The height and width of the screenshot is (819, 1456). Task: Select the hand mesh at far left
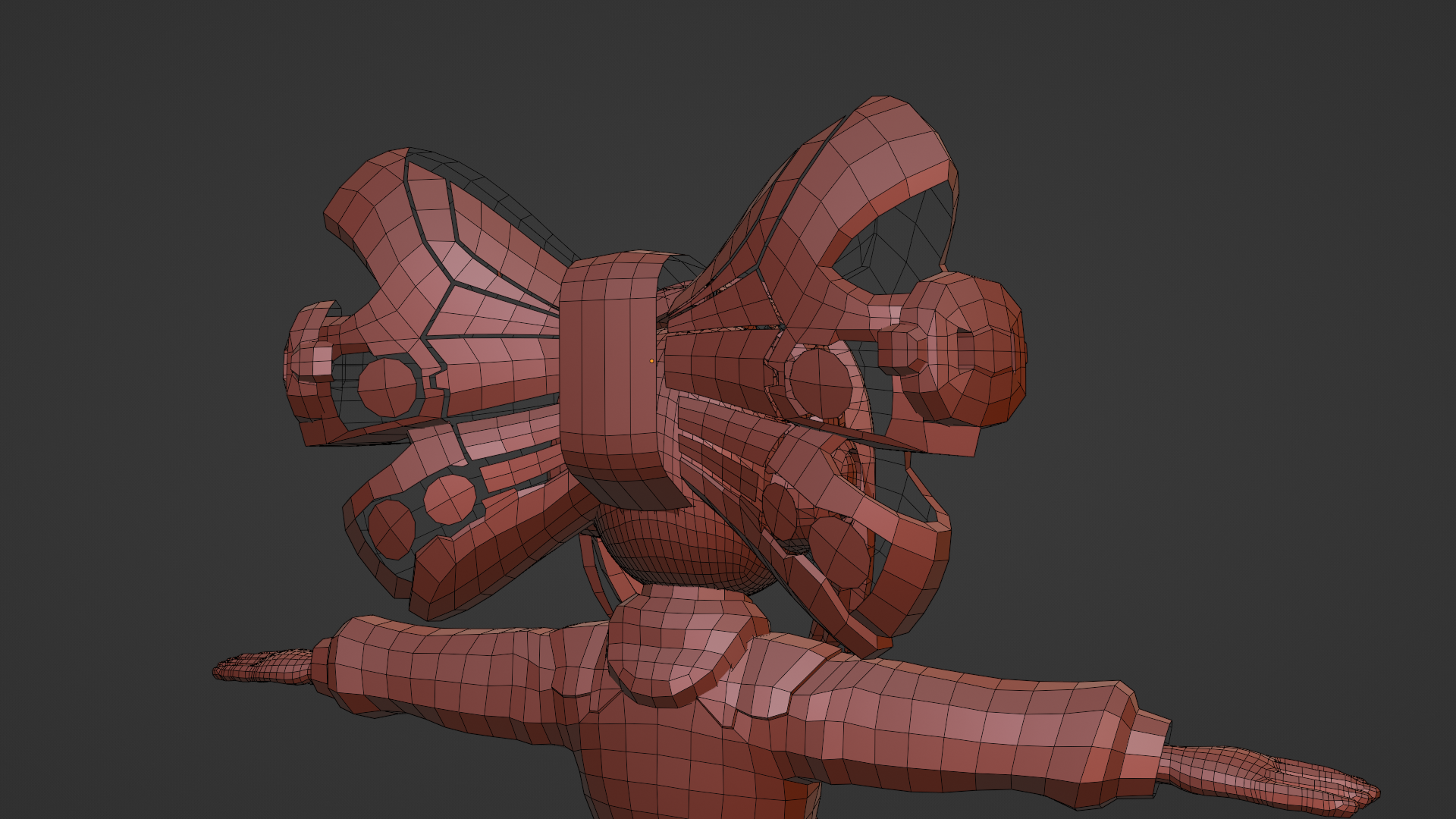click(265, 667)
